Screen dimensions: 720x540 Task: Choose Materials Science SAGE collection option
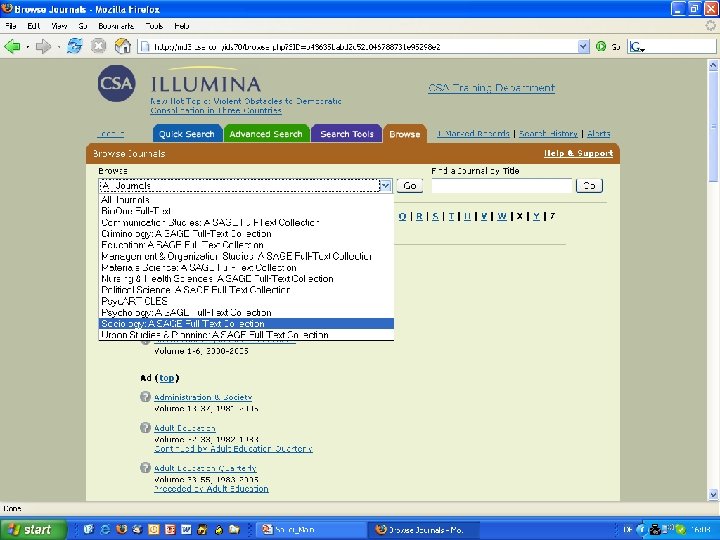point(246,267)
